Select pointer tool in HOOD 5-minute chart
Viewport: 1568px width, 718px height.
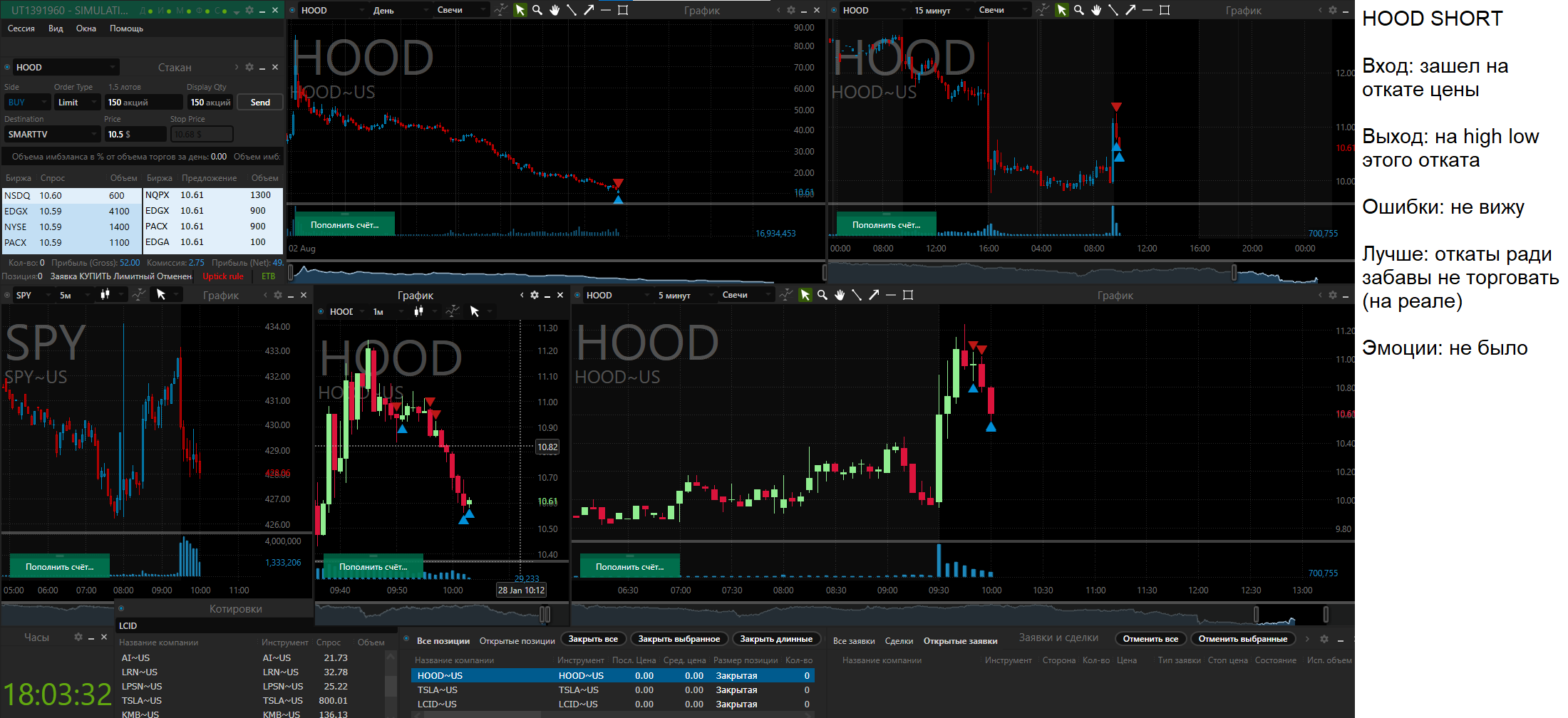point(805,295)
